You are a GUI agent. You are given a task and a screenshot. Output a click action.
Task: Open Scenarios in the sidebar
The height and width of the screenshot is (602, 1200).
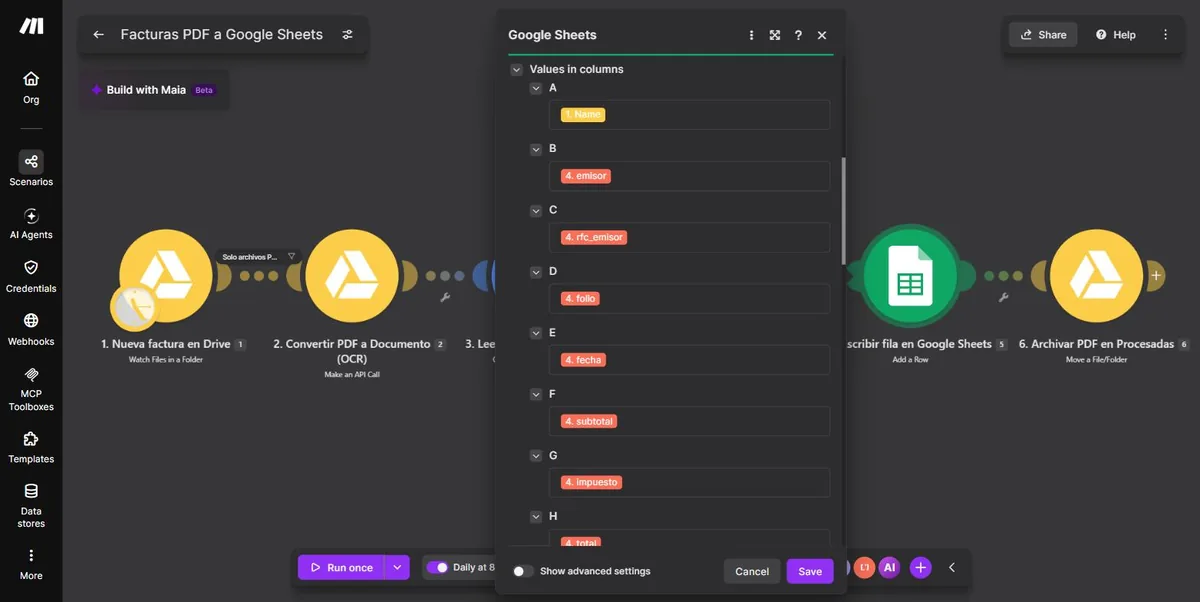click(31, 169)
